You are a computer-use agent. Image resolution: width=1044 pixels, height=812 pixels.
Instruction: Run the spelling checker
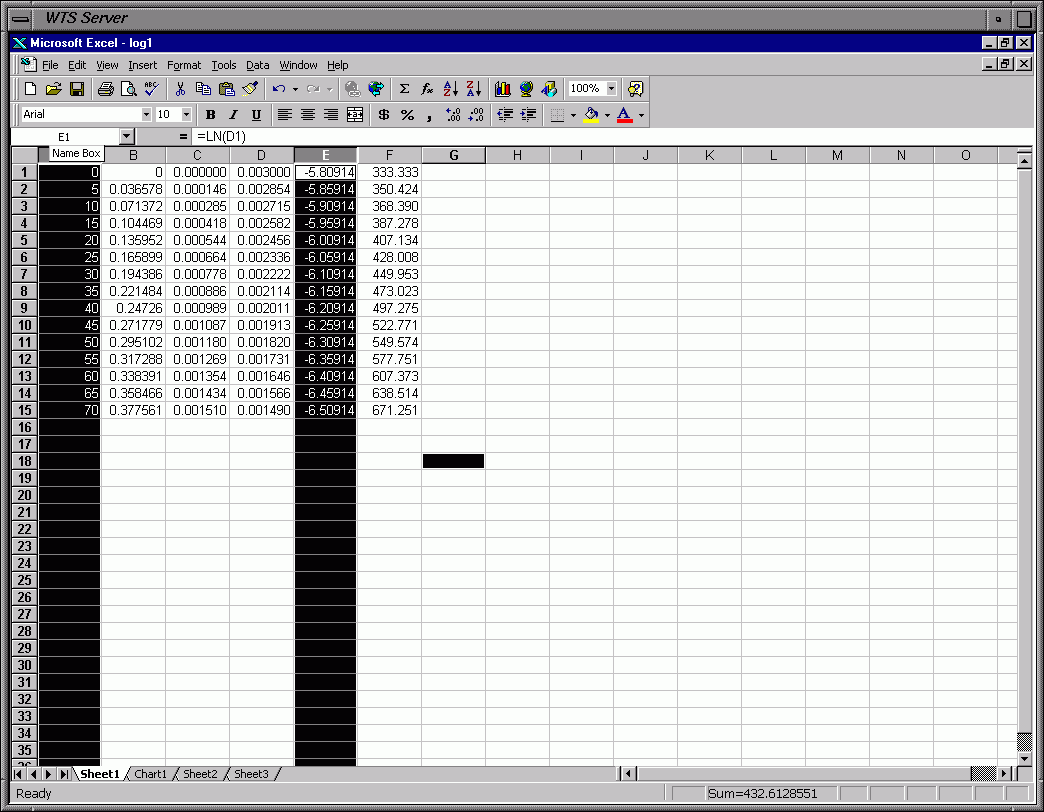tap(150, 88)
